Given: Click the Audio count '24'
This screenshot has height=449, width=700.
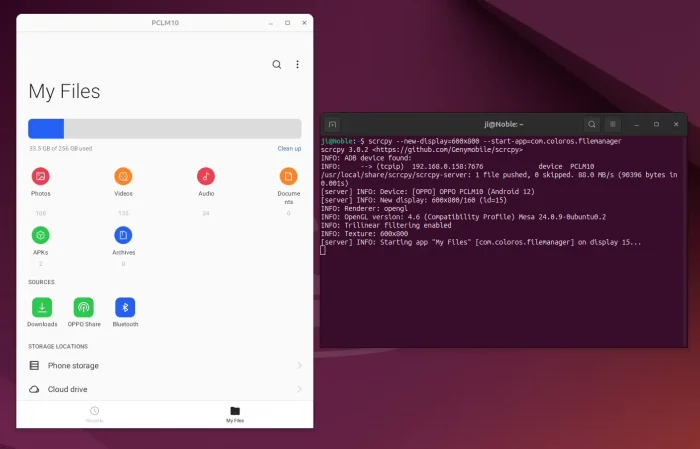Looking at the screenshot, I should [x=206, y=213].
